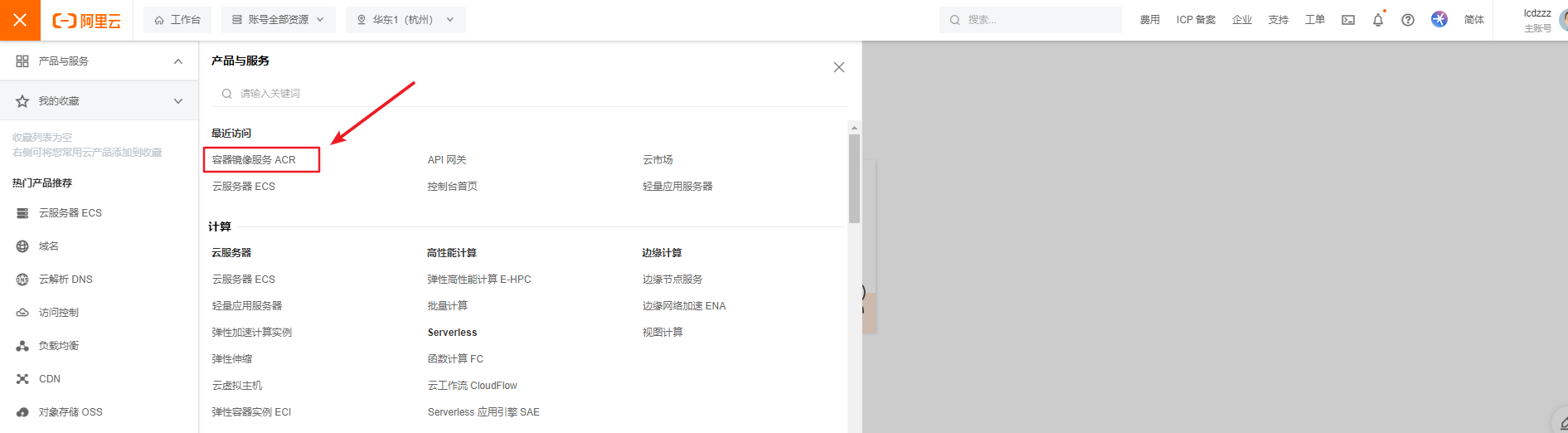
Task: Focus the top bar search field
Action: pyautogui.click(x=1031, y=20)
